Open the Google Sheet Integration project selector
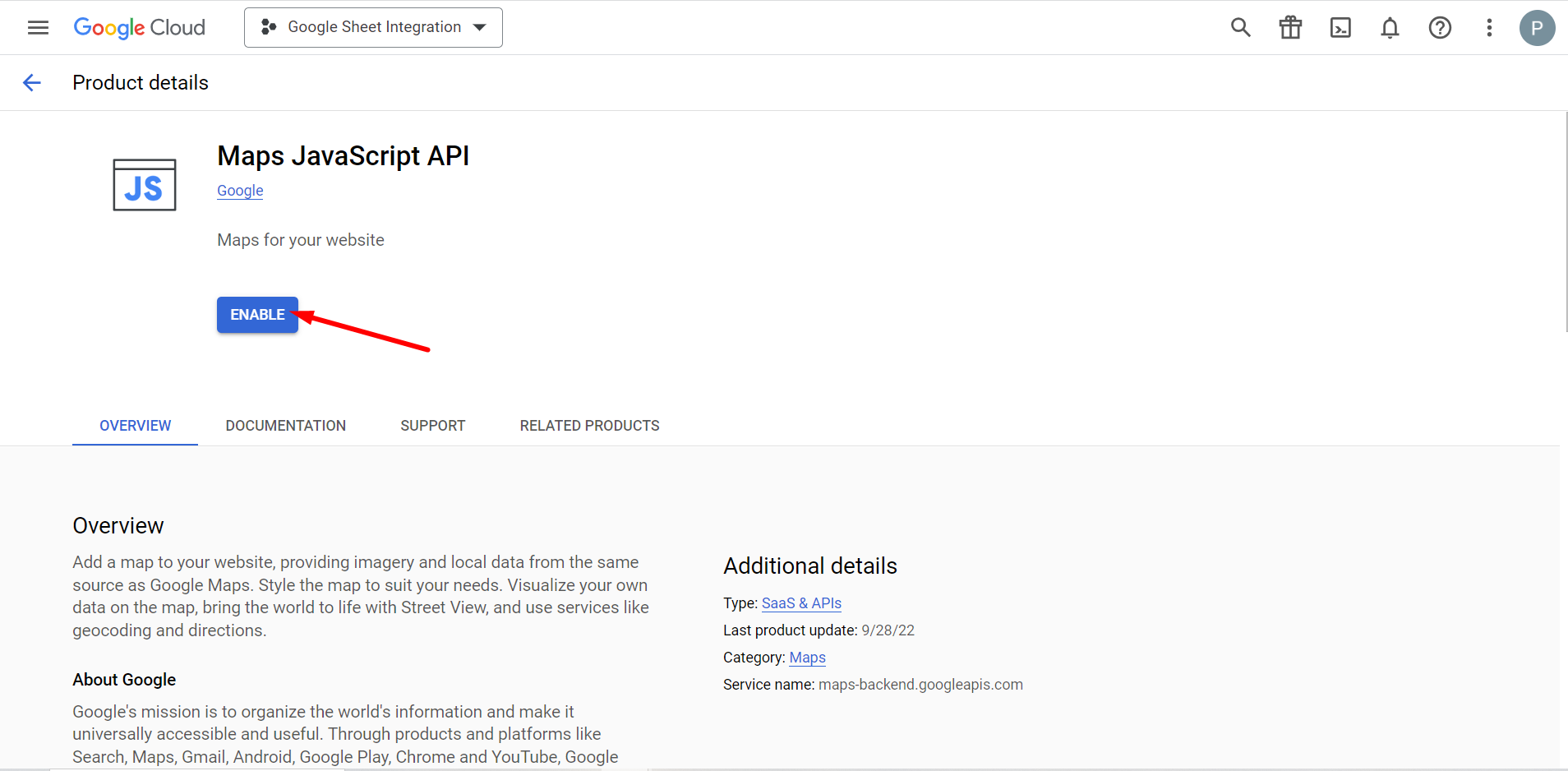The width and height of the screenshot is (1568, 771). point(373,27)
